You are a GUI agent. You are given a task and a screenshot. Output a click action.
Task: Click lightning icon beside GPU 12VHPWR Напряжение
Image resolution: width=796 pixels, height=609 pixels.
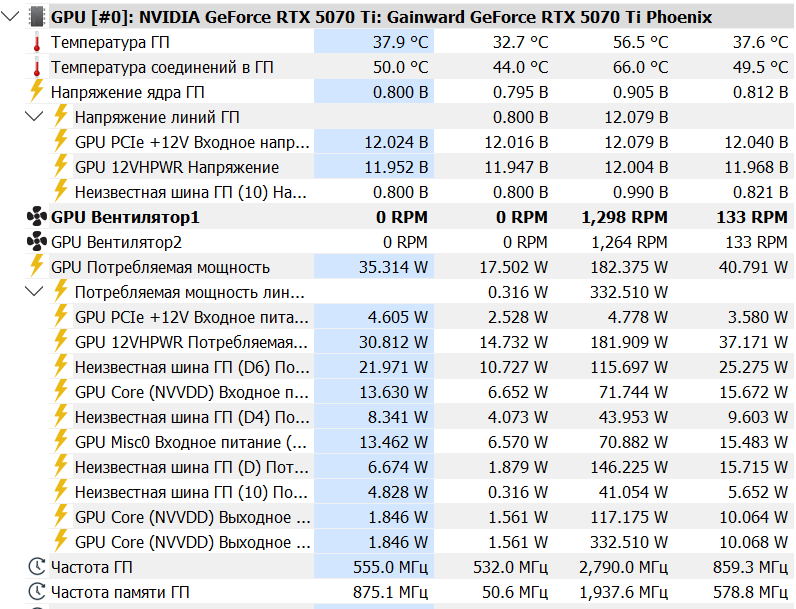tap(61, 166)
